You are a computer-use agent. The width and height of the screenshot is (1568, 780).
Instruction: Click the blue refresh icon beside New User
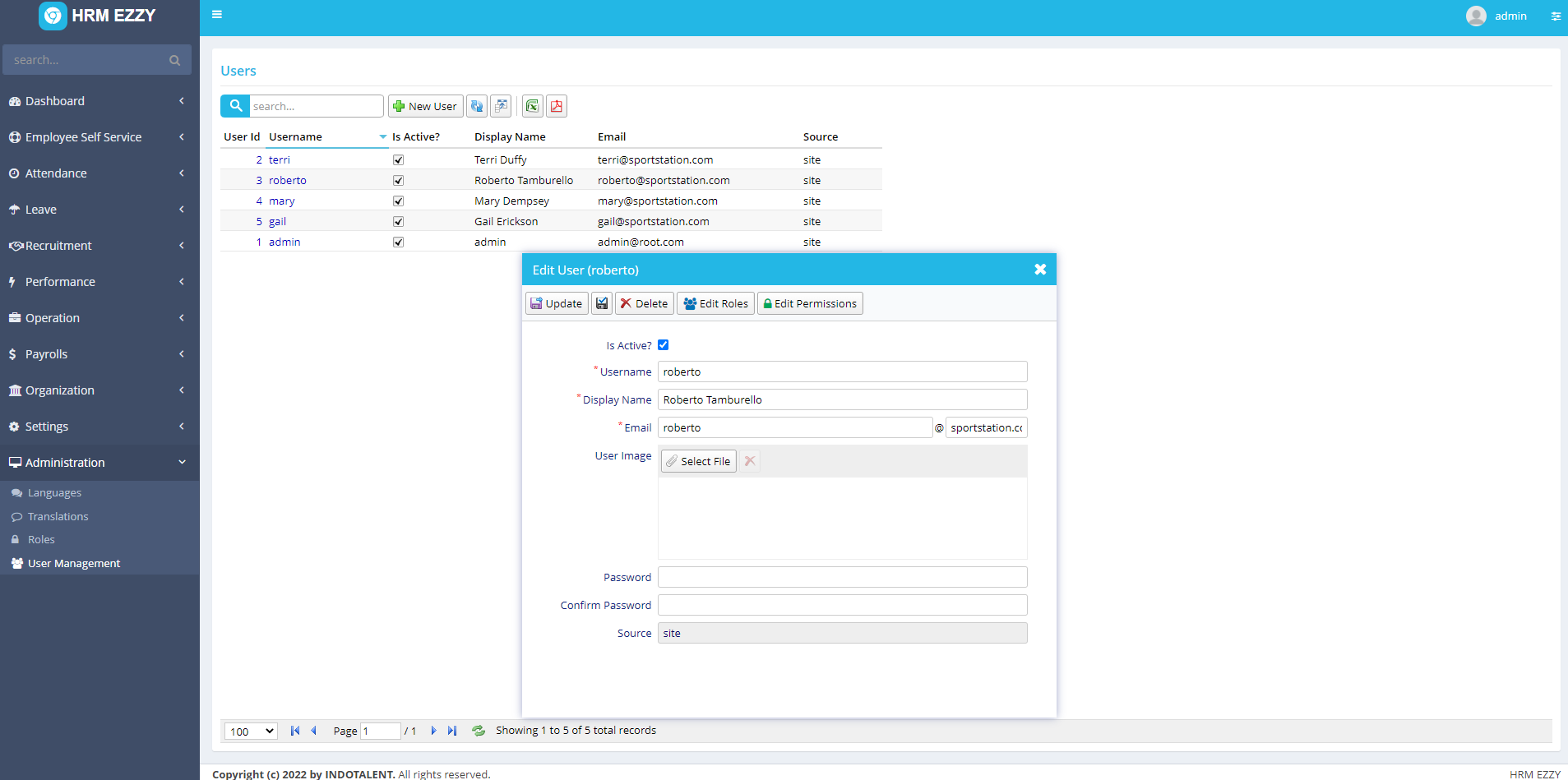pyautogui.click(x=477, y=106)
